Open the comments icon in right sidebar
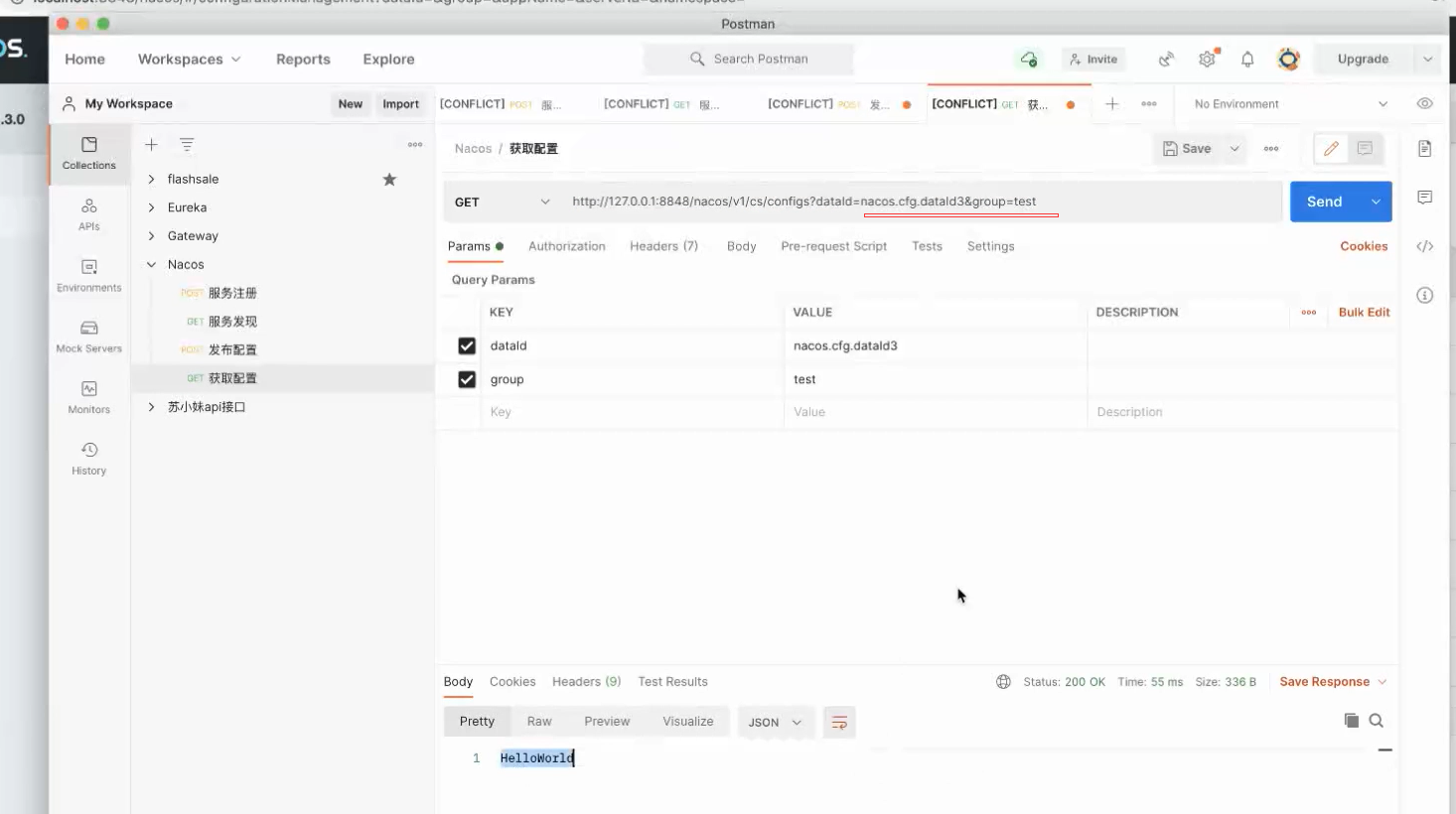Image resolution: width=1456 pixels, height=814 pixels. (1425, 198)
